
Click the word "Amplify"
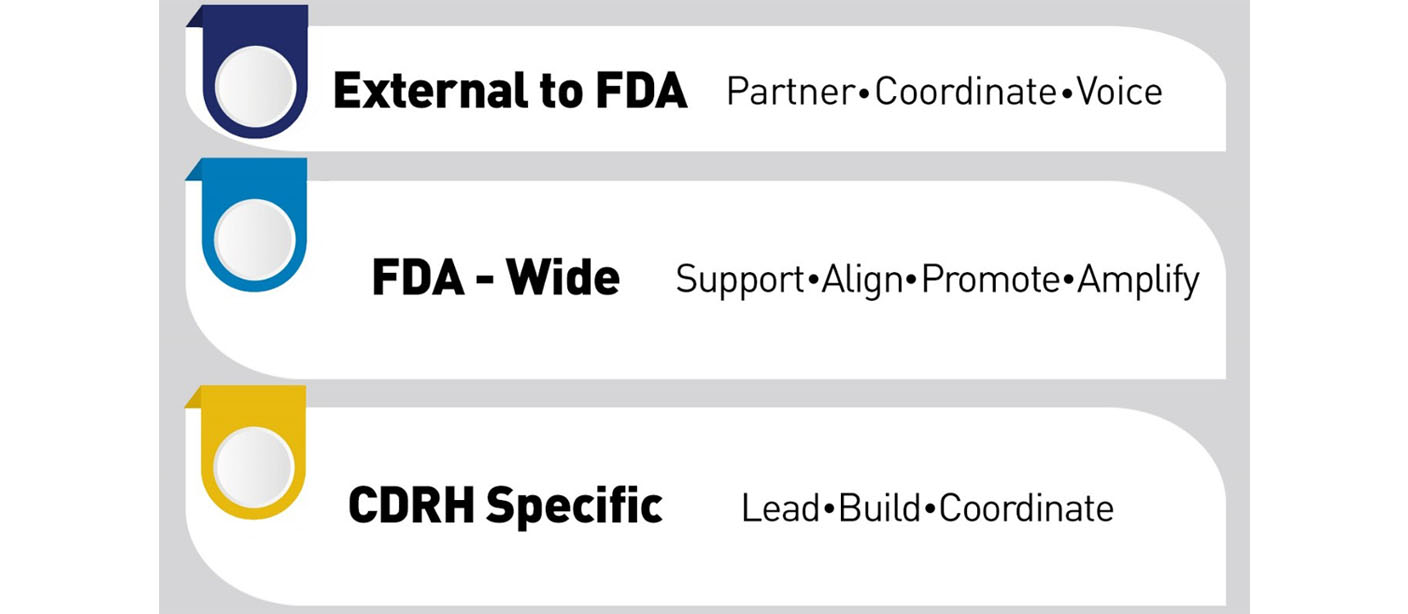click(1138, 280)
